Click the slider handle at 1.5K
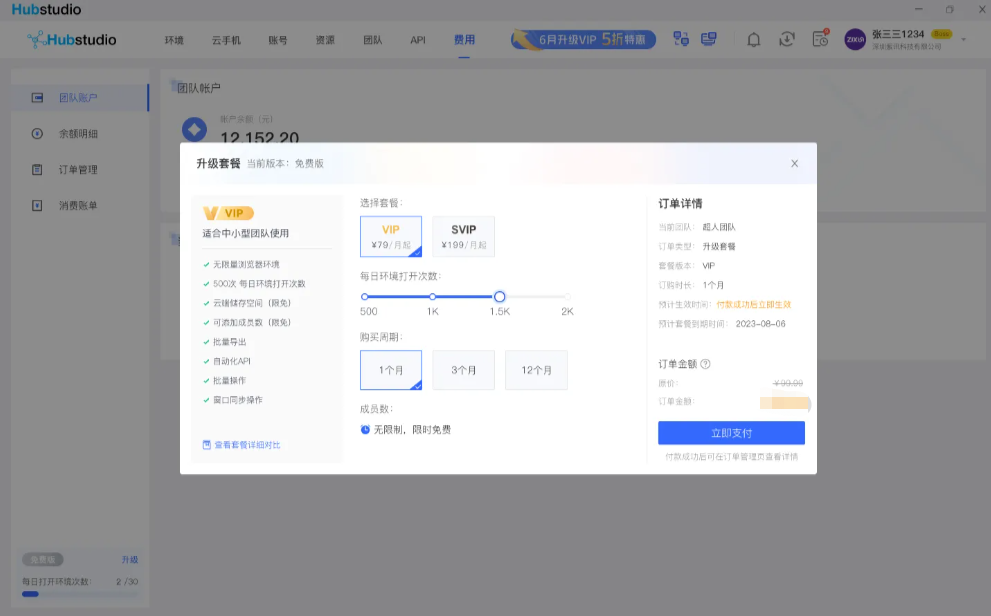Viewport: 991px width, 616px height. tap(499, 296)
